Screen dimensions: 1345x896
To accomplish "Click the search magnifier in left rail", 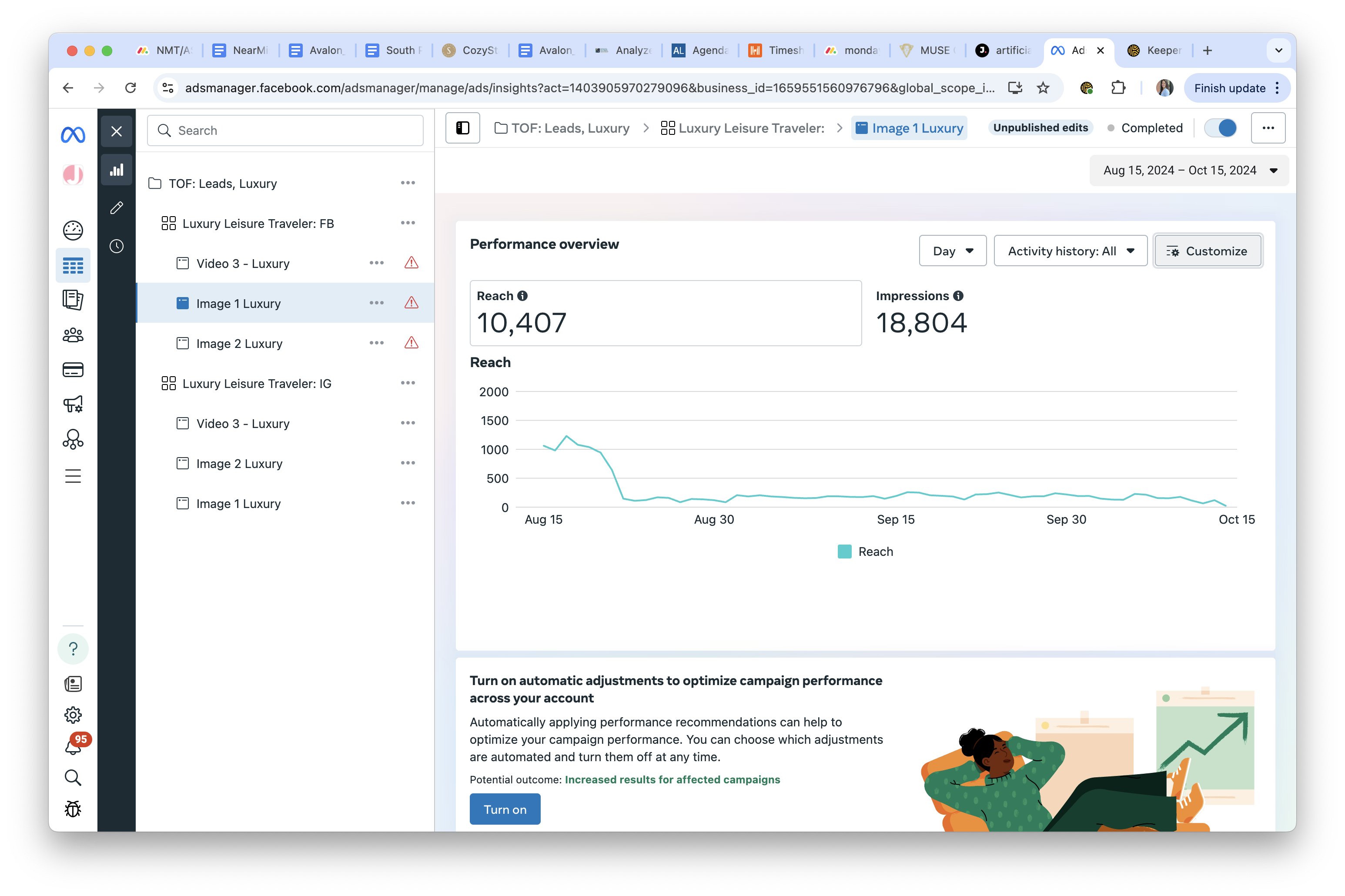I will tap(73, 778).
